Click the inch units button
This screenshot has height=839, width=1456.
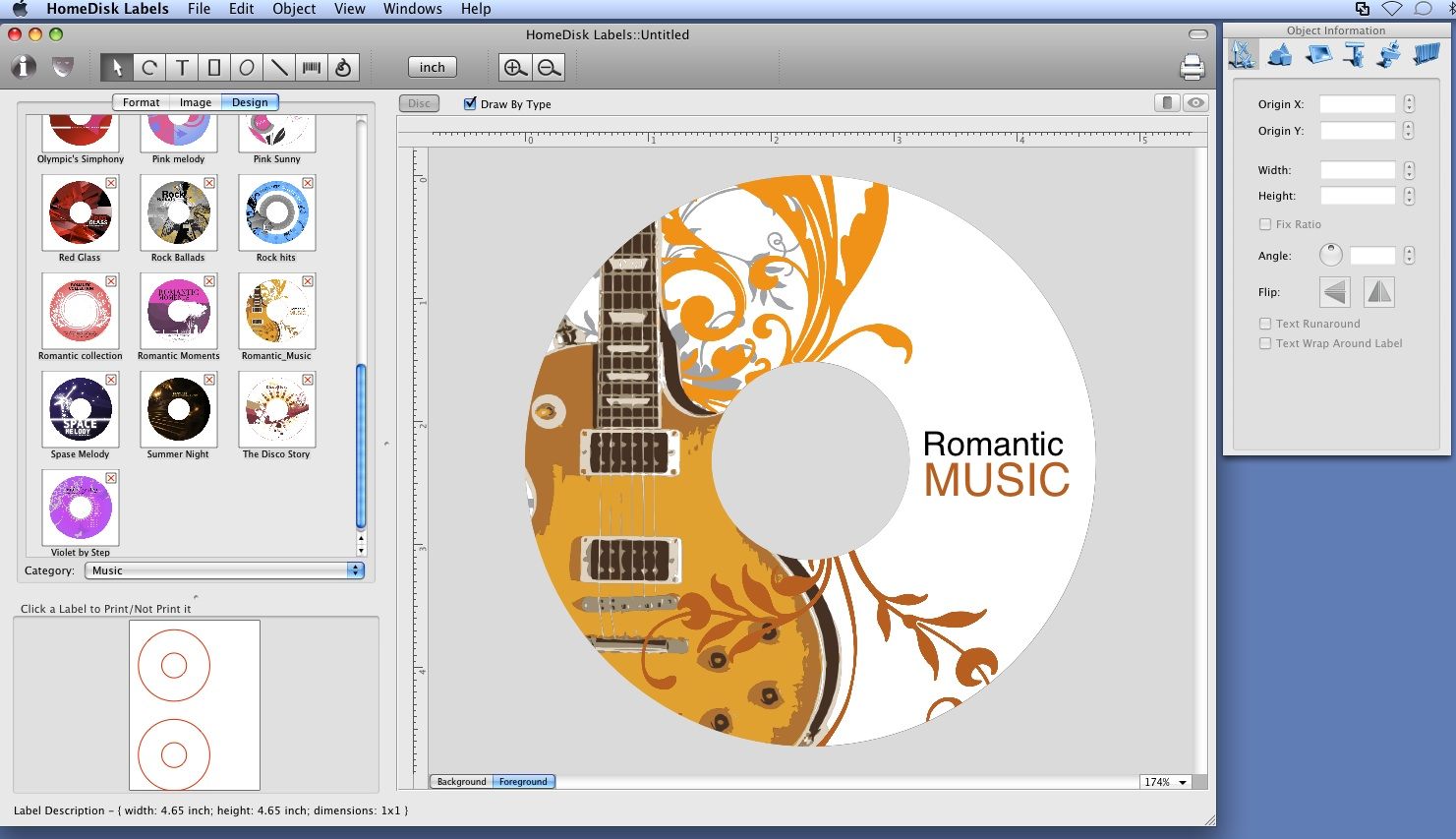tap(431, 67)
